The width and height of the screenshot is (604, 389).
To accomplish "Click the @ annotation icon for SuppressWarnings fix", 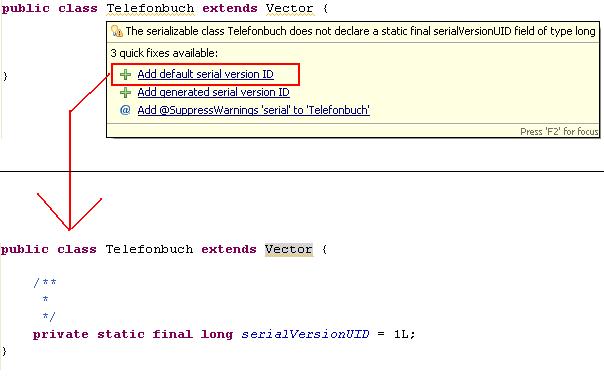I will 125,110.
